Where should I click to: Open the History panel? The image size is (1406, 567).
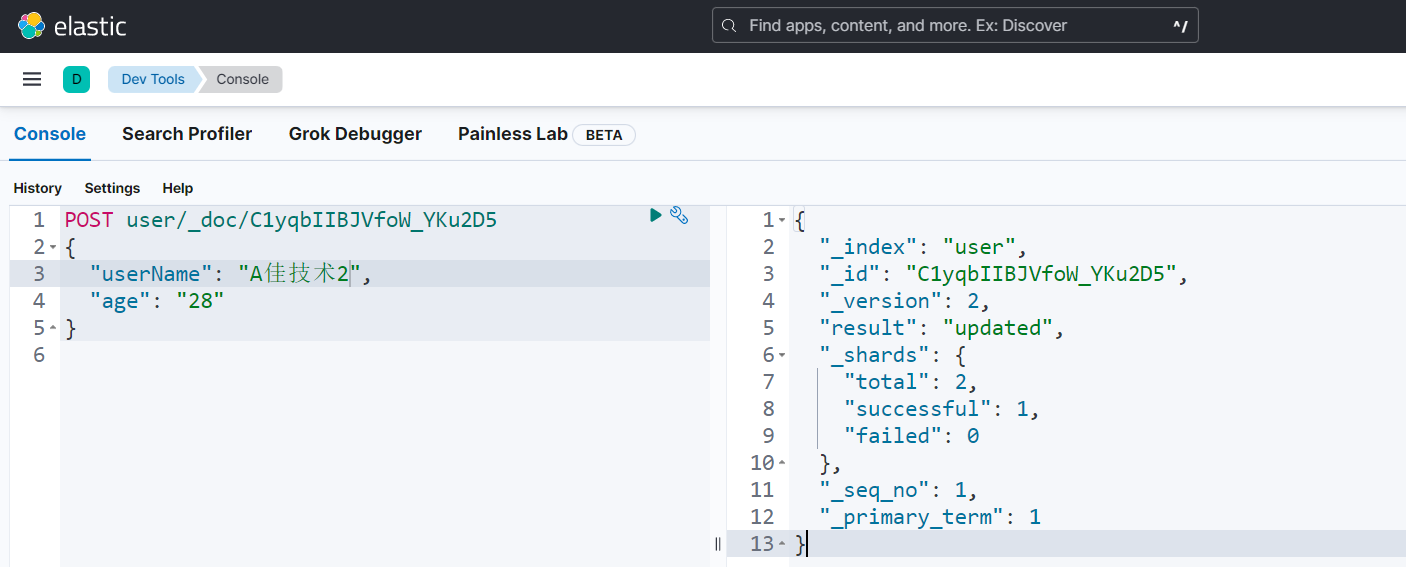[37, 188]
